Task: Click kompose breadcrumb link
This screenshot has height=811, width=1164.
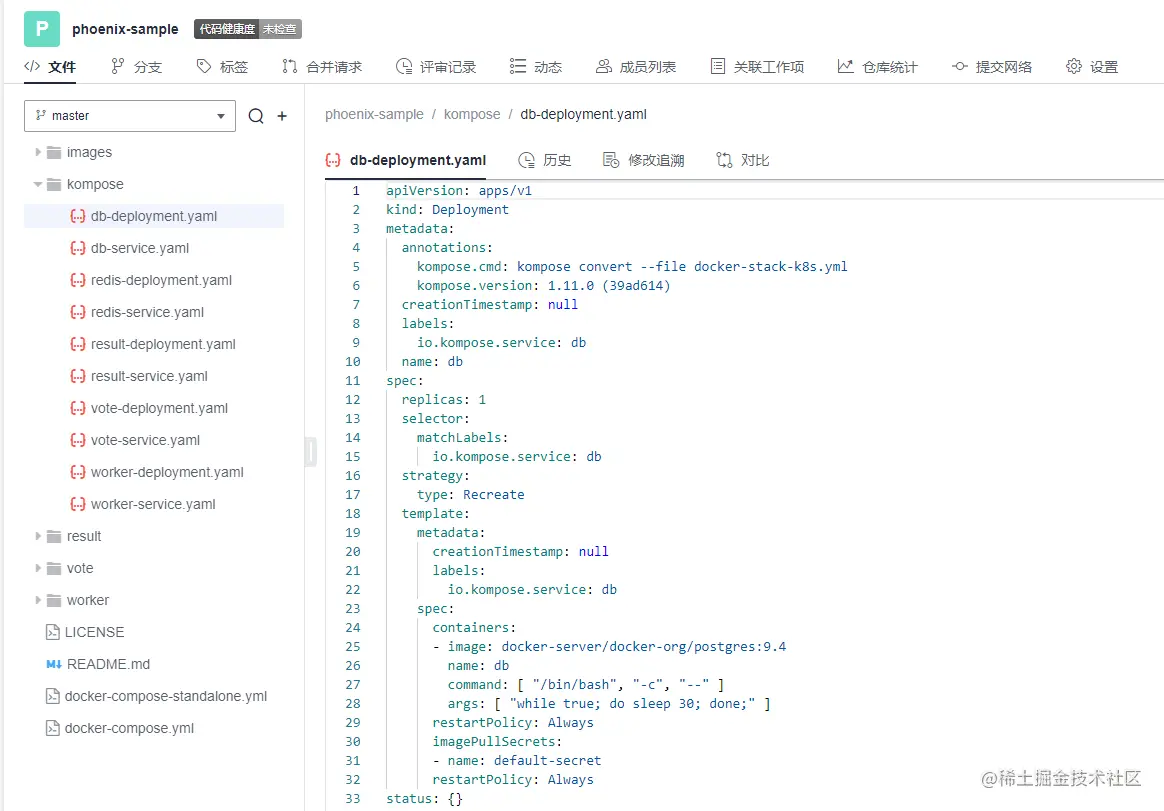Action: [472, 114]
